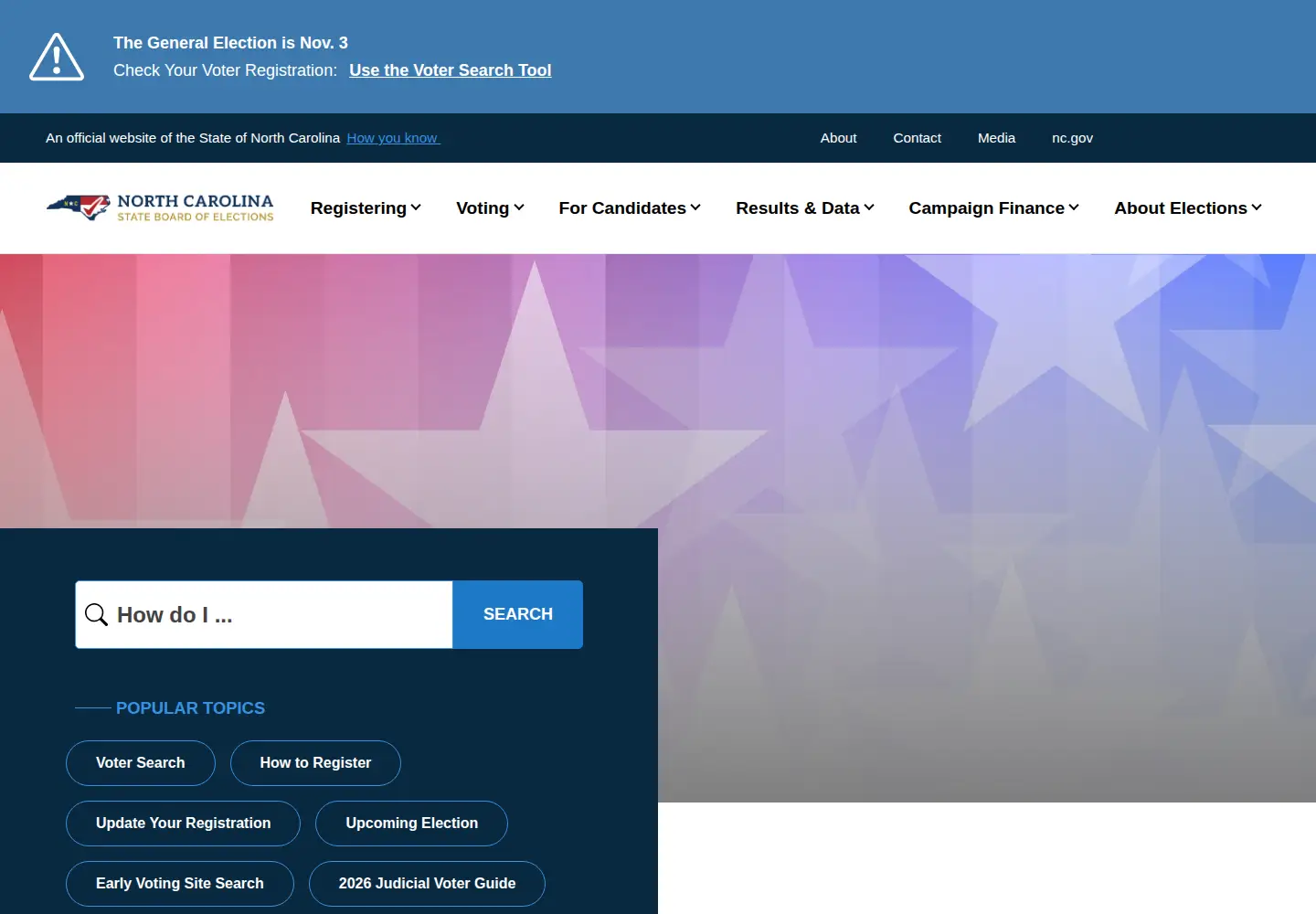Open the How to Register topic

coord(315,763)
